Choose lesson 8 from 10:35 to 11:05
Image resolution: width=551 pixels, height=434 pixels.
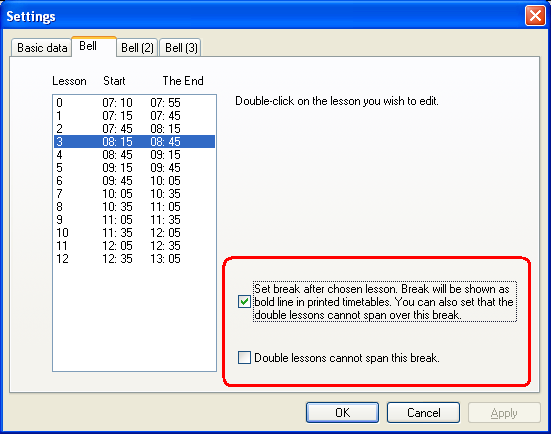coord(134,207)
